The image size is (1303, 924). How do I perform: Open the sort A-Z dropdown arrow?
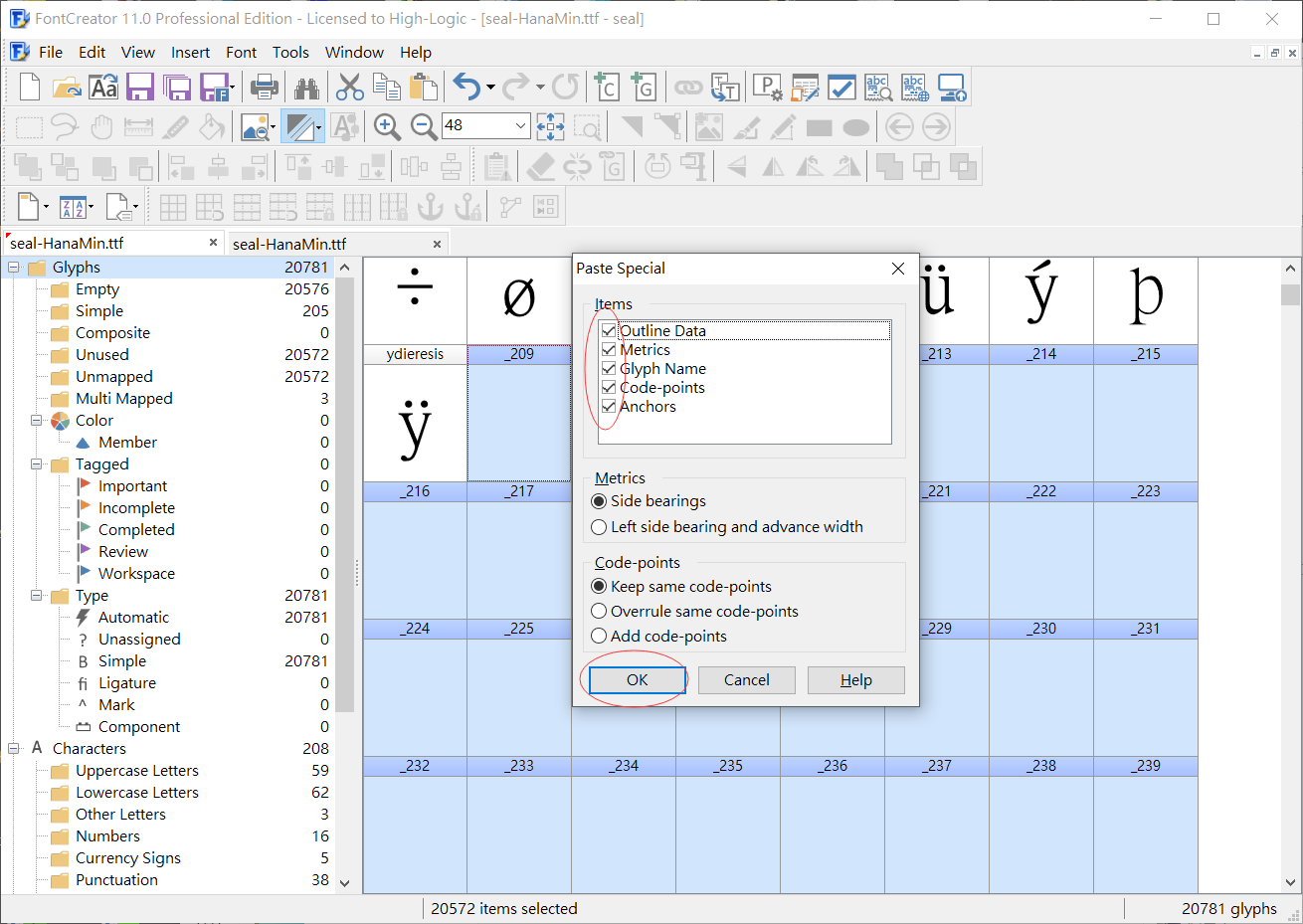[92, 207]
